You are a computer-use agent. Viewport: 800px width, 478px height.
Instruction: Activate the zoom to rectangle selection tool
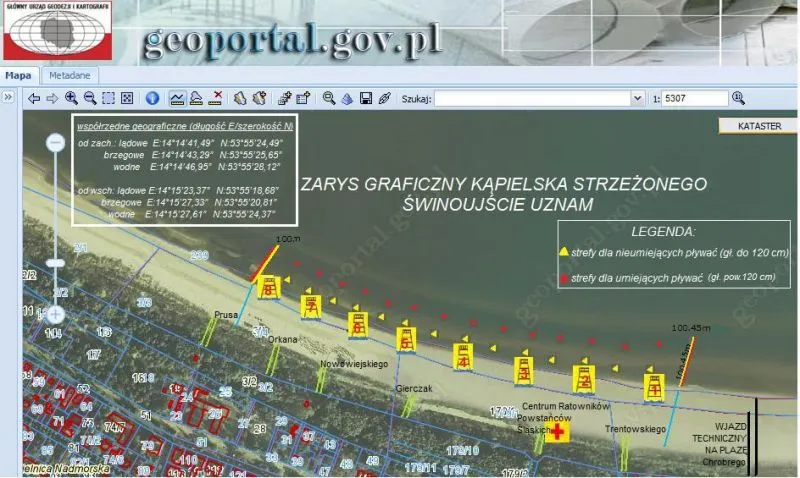(x=108, y=98)
